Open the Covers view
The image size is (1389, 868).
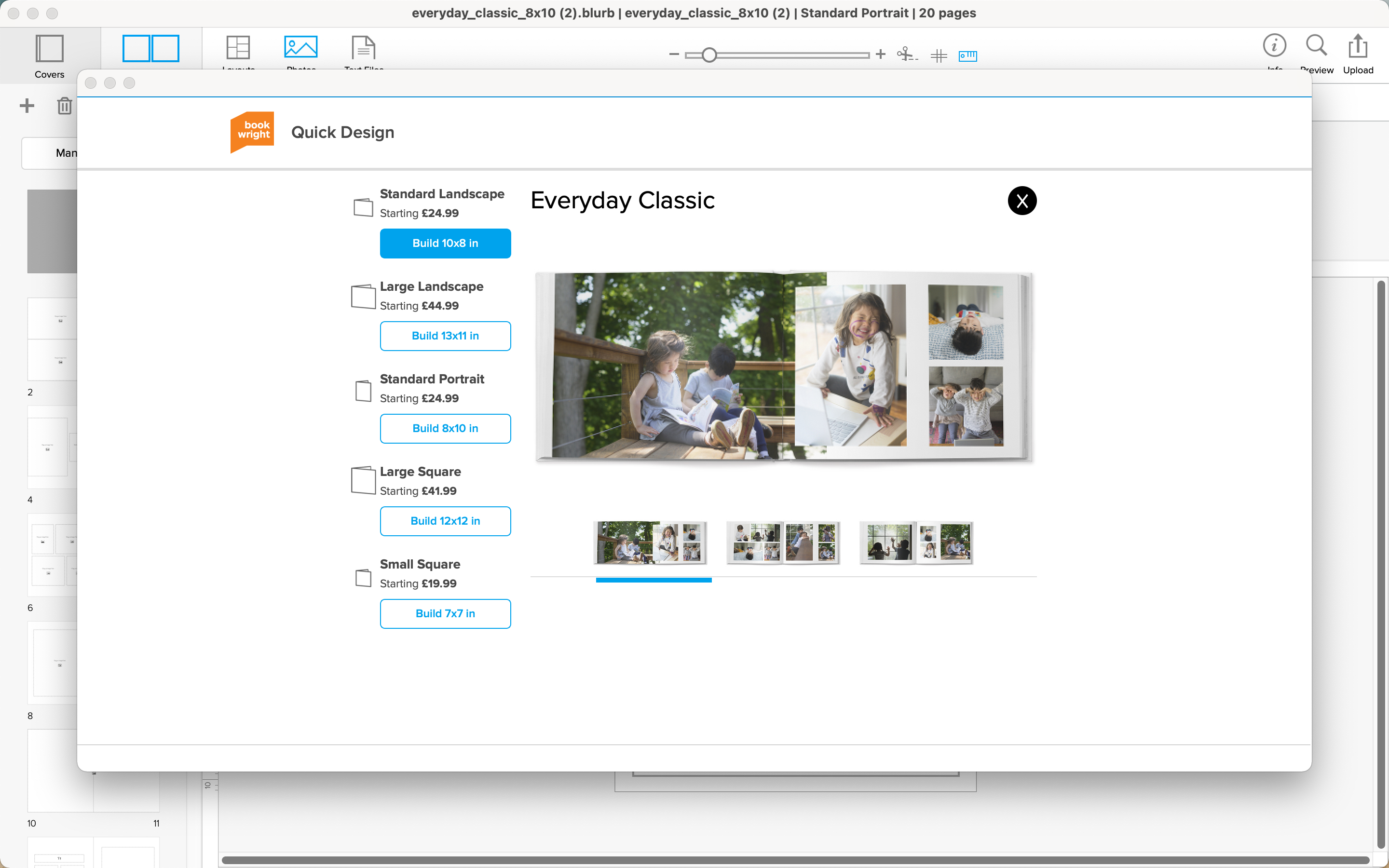tap(49, 55)
